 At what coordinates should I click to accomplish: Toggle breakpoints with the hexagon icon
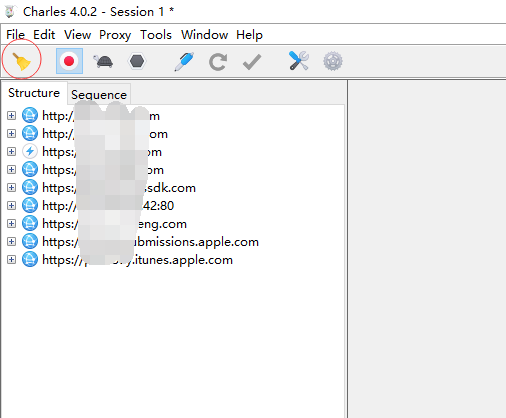pos(137,61)
